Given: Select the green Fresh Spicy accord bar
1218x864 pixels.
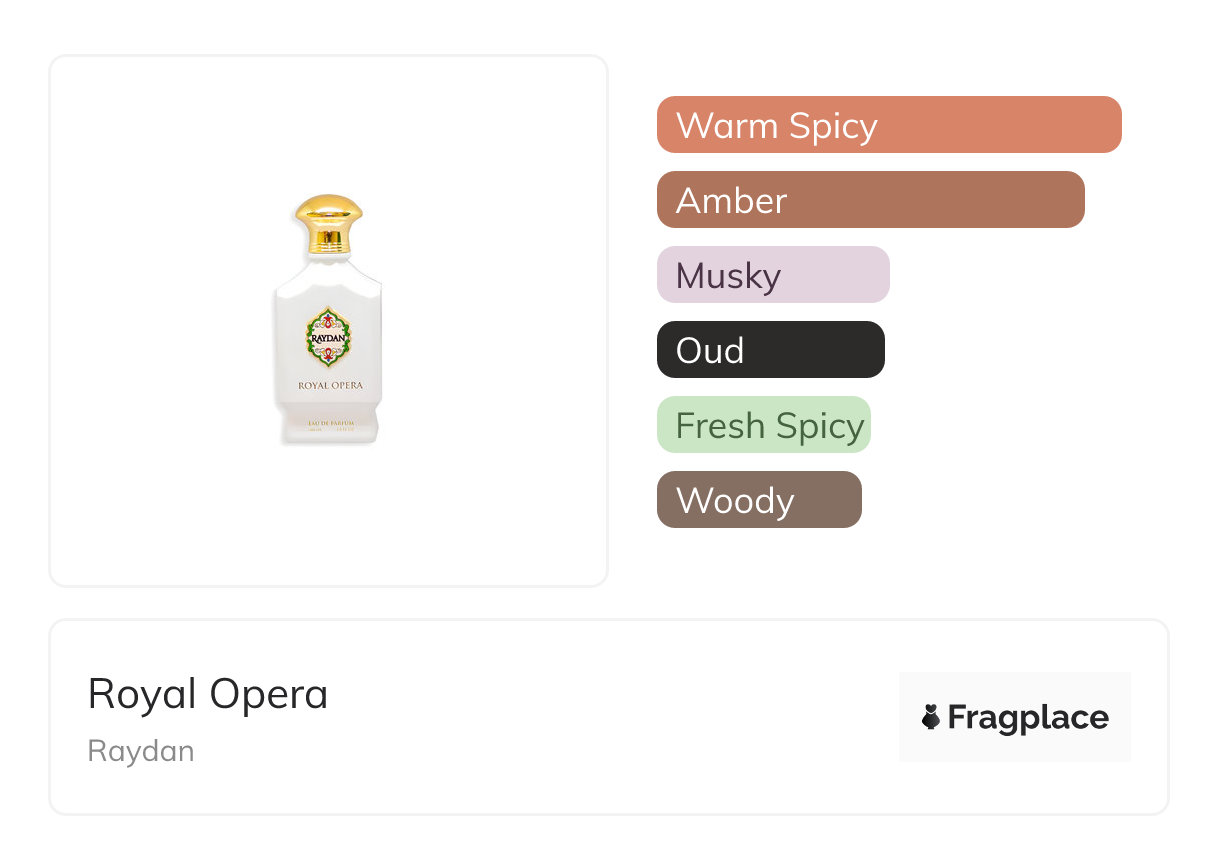Looking at the screenshot, I should (763, 425).
